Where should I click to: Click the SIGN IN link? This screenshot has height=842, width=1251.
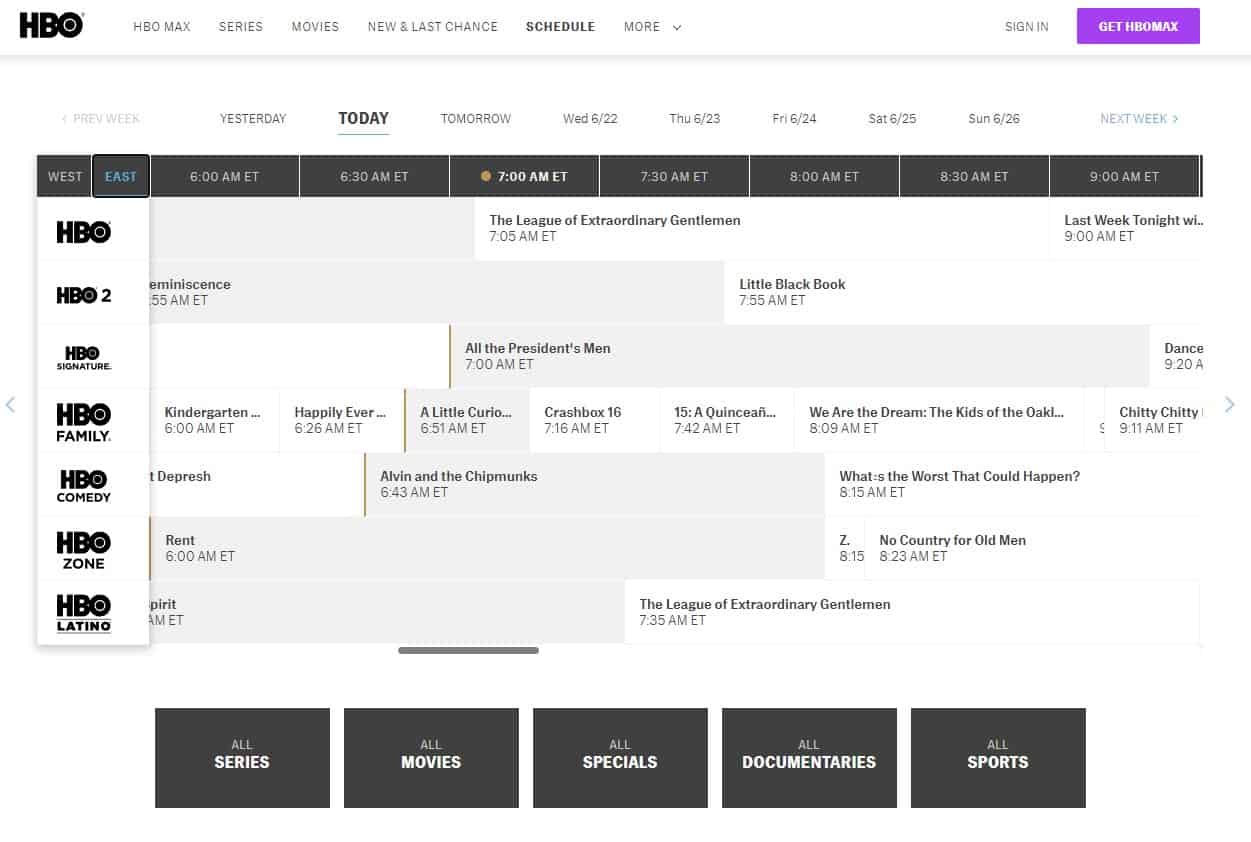1027,27
